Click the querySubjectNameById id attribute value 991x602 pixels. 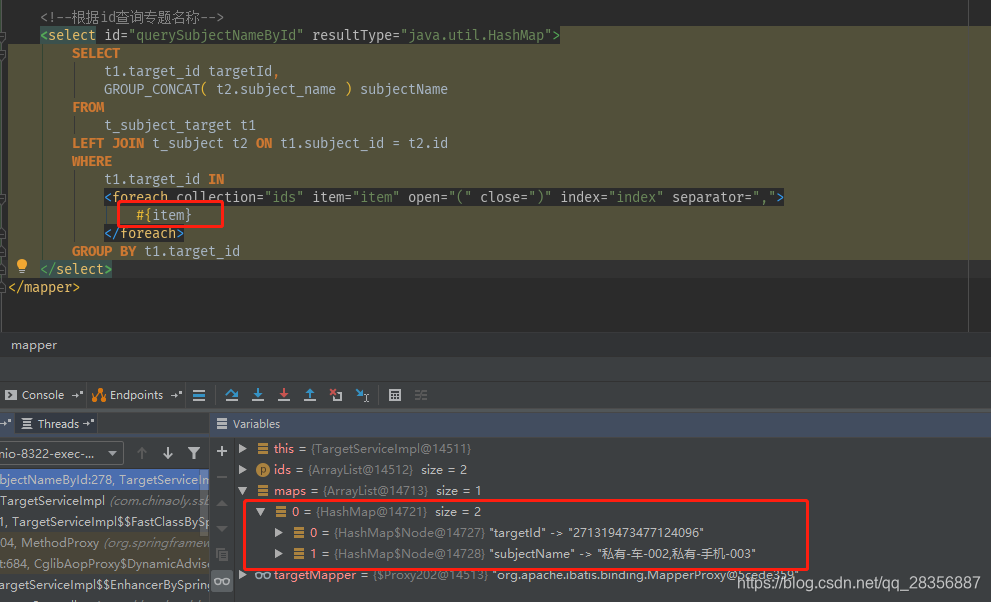216,35
